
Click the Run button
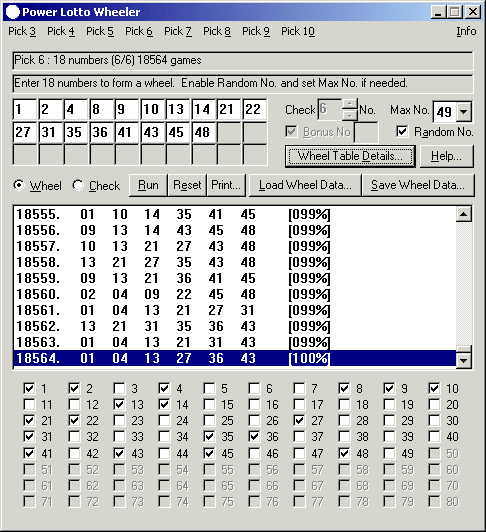click(148, 185)
